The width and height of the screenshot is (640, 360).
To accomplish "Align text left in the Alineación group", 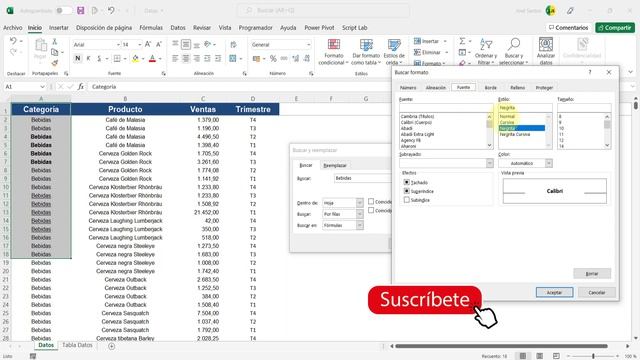I will click(x=175, y=59).
